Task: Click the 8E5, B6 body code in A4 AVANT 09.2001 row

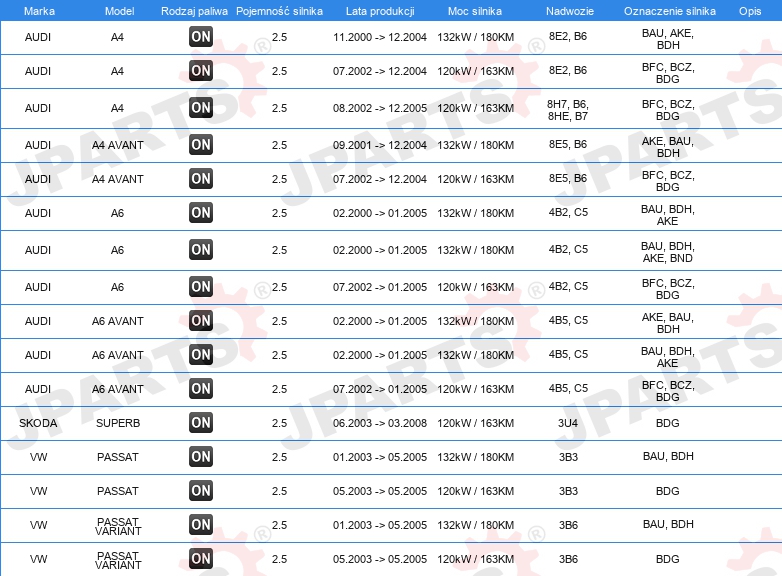Action: [568, 144]
